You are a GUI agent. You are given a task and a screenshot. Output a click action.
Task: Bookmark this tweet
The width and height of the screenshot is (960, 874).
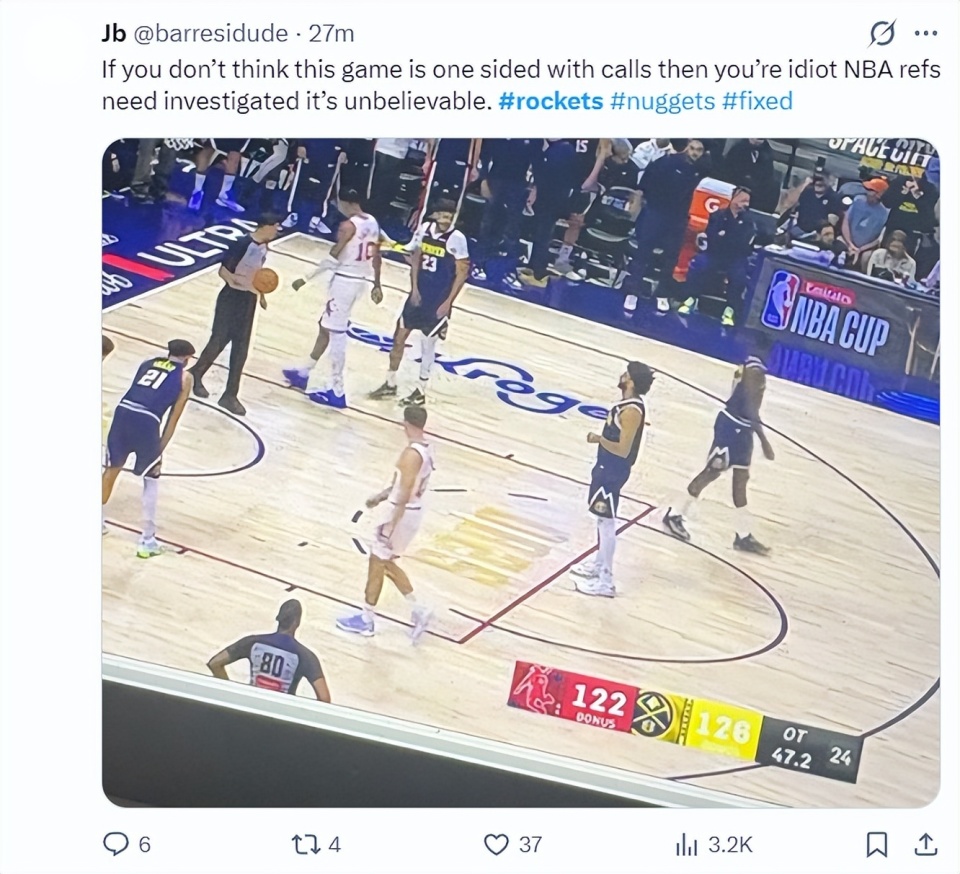point(877,845)
